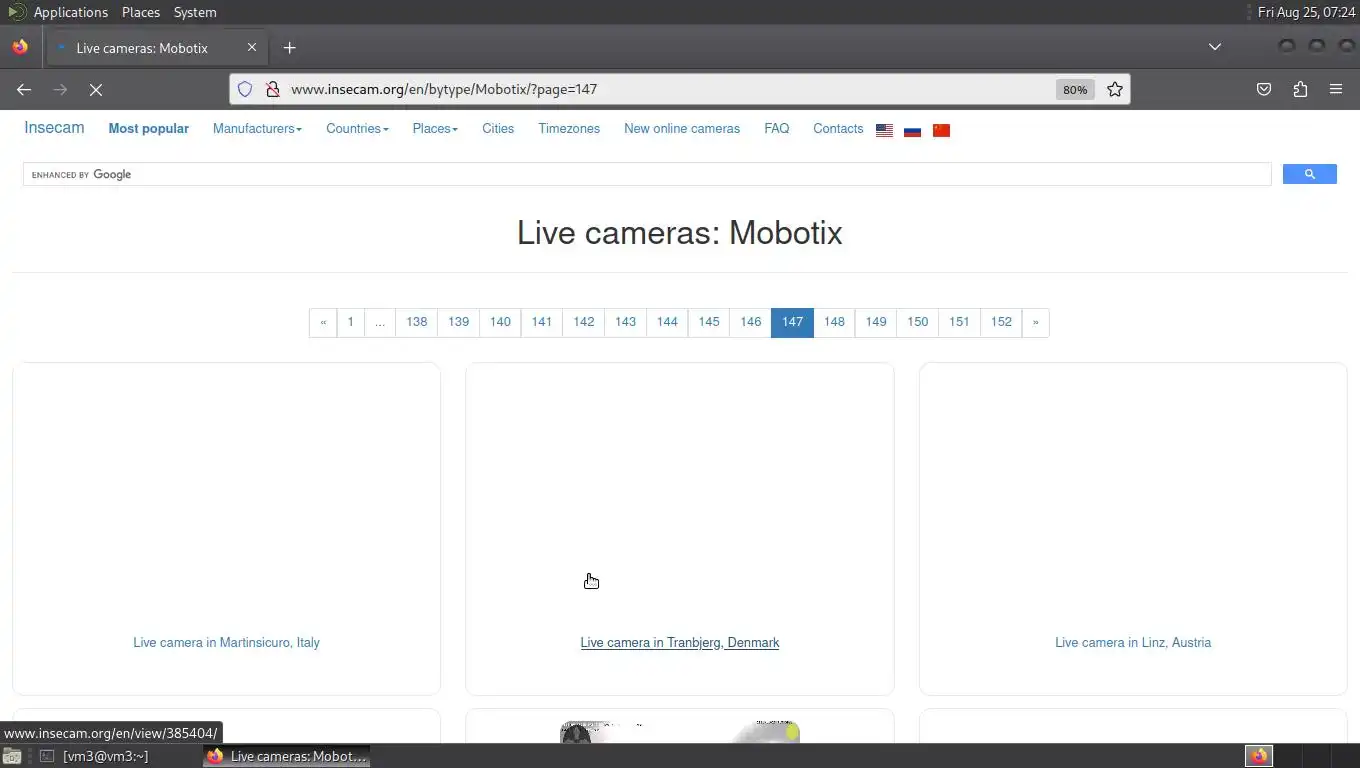Expand the Manufacturers dropdown

coord(257,128)
